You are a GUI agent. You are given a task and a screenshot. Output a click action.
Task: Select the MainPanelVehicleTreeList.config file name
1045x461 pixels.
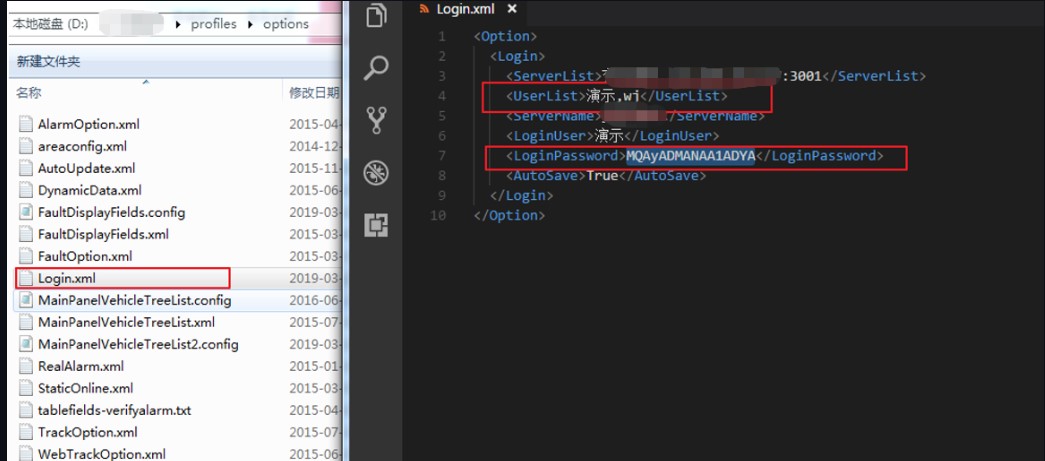click(x=135, y=300)
